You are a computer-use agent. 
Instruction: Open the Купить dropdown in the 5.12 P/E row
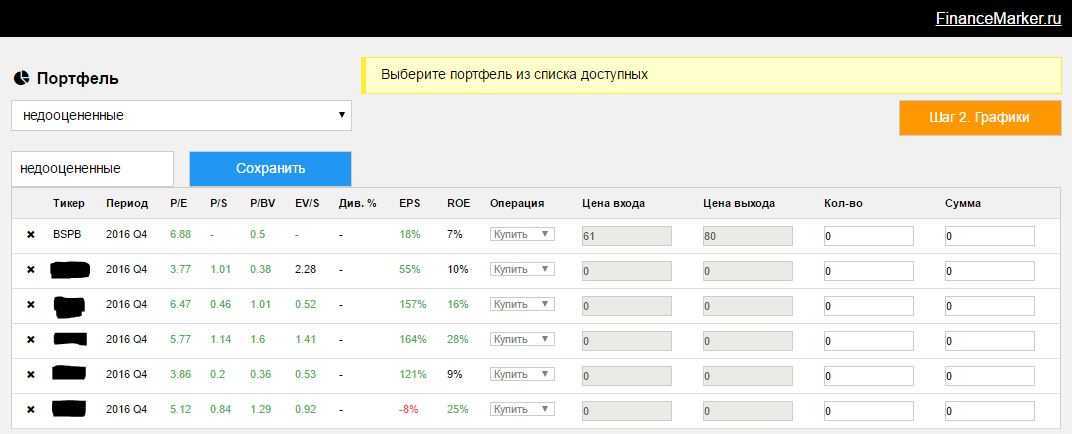point(522,409)
